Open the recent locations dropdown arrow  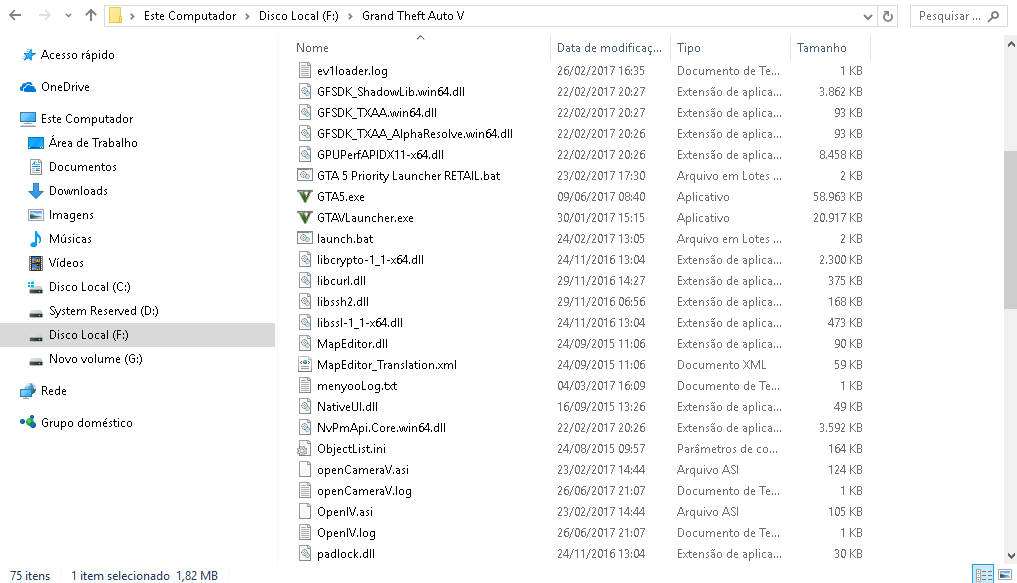[x=68, y=16]
